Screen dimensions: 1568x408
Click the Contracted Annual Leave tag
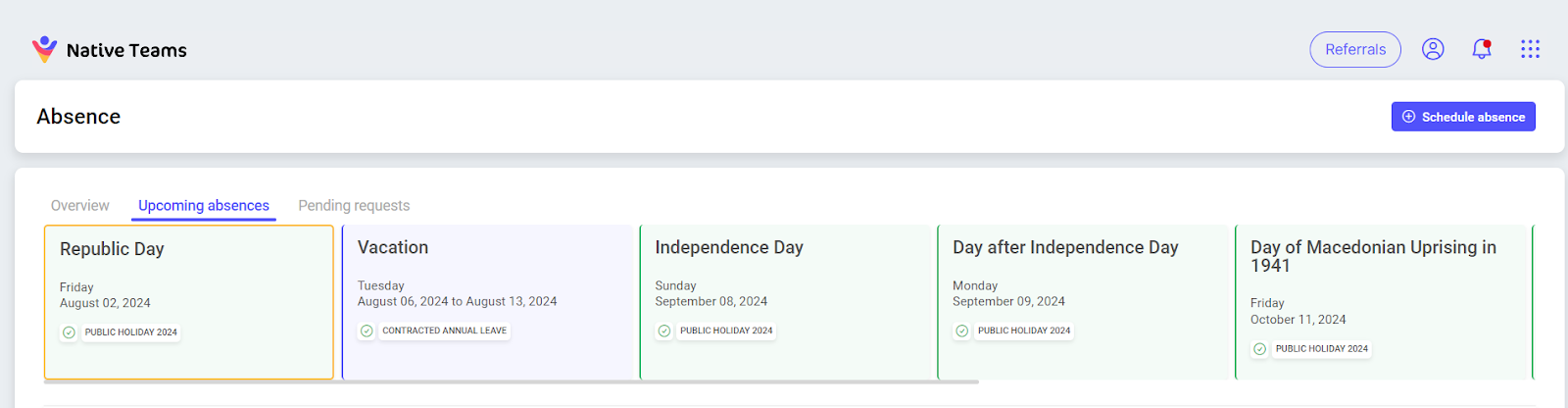pos(445,331)
